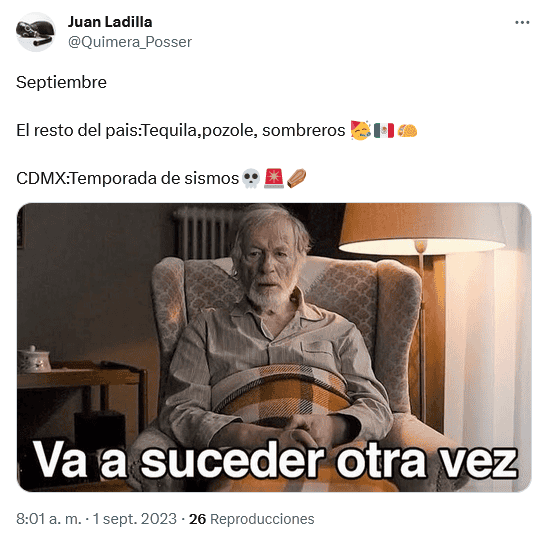Open the old man GIF image
The height and width of the screenshot is (534, 548).
[x=274, y=347]
